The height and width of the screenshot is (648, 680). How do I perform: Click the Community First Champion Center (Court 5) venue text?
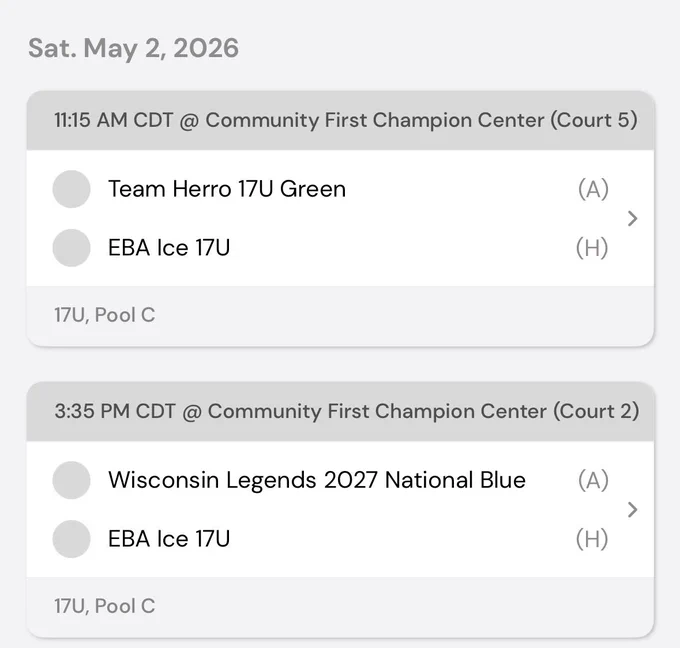(422, 121)
